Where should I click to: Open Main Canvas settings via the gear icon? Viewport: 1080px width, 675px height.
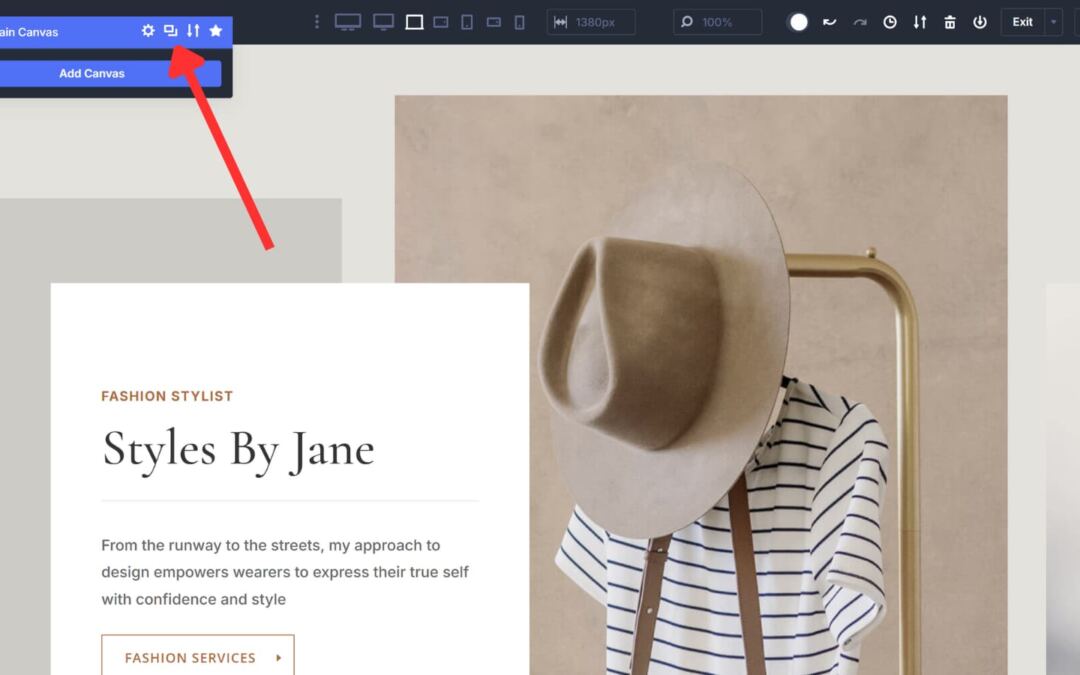pos(147,31)
